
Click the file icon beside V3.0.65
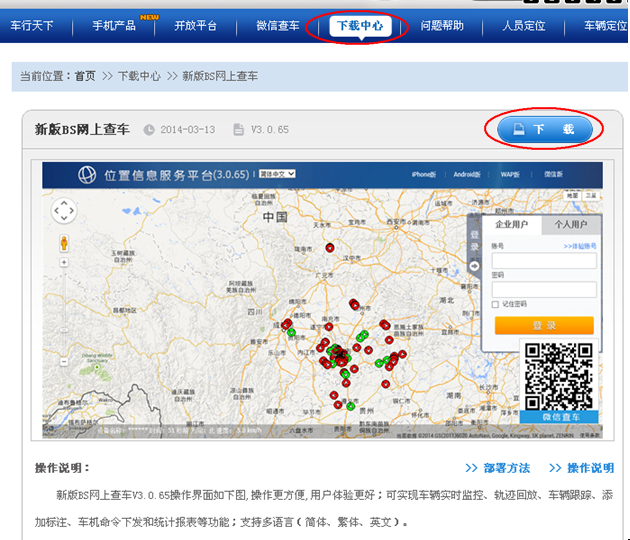tap(238, 130)
